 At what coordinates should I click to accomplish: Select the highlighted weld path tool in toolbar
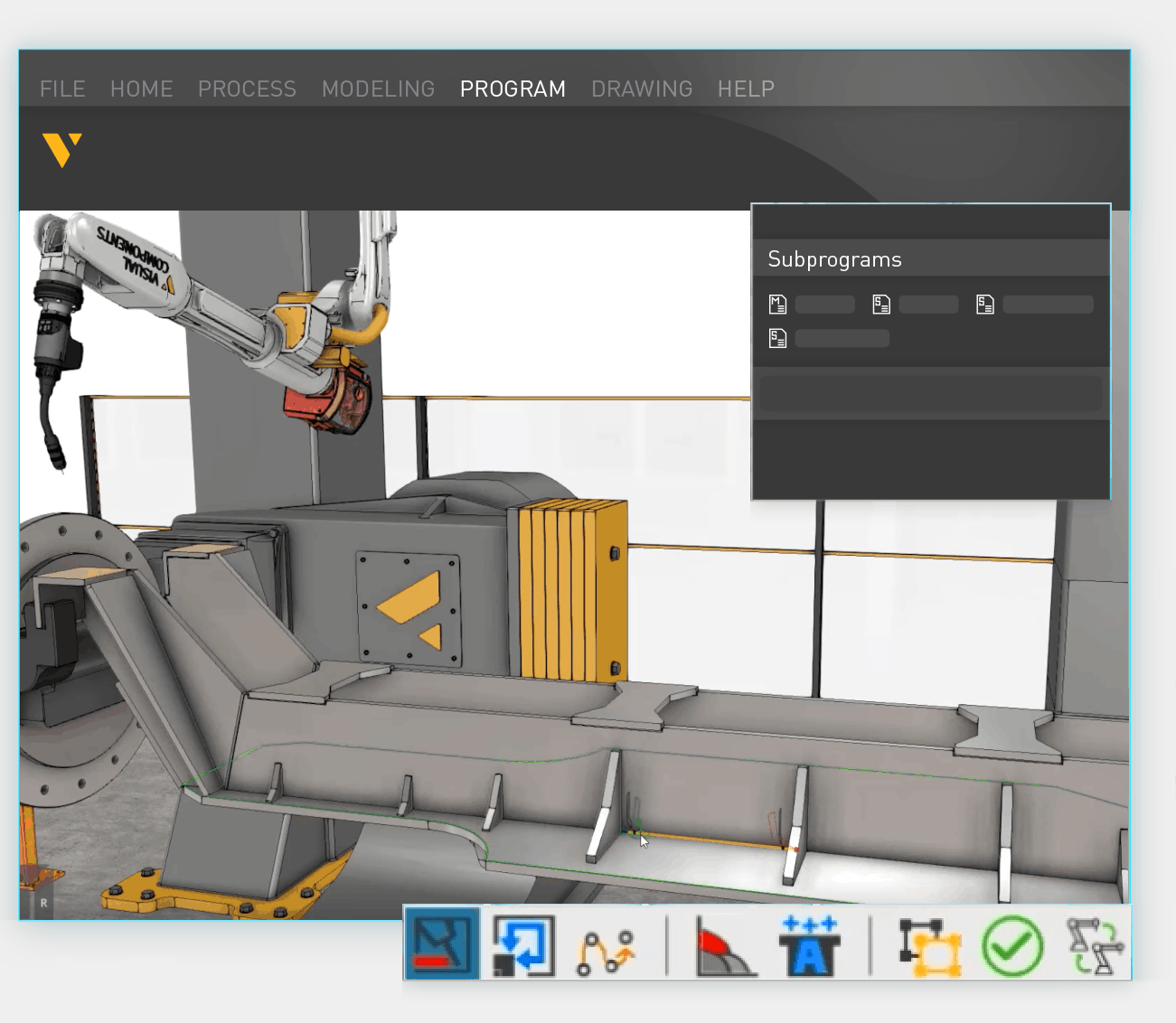point(442,943)
